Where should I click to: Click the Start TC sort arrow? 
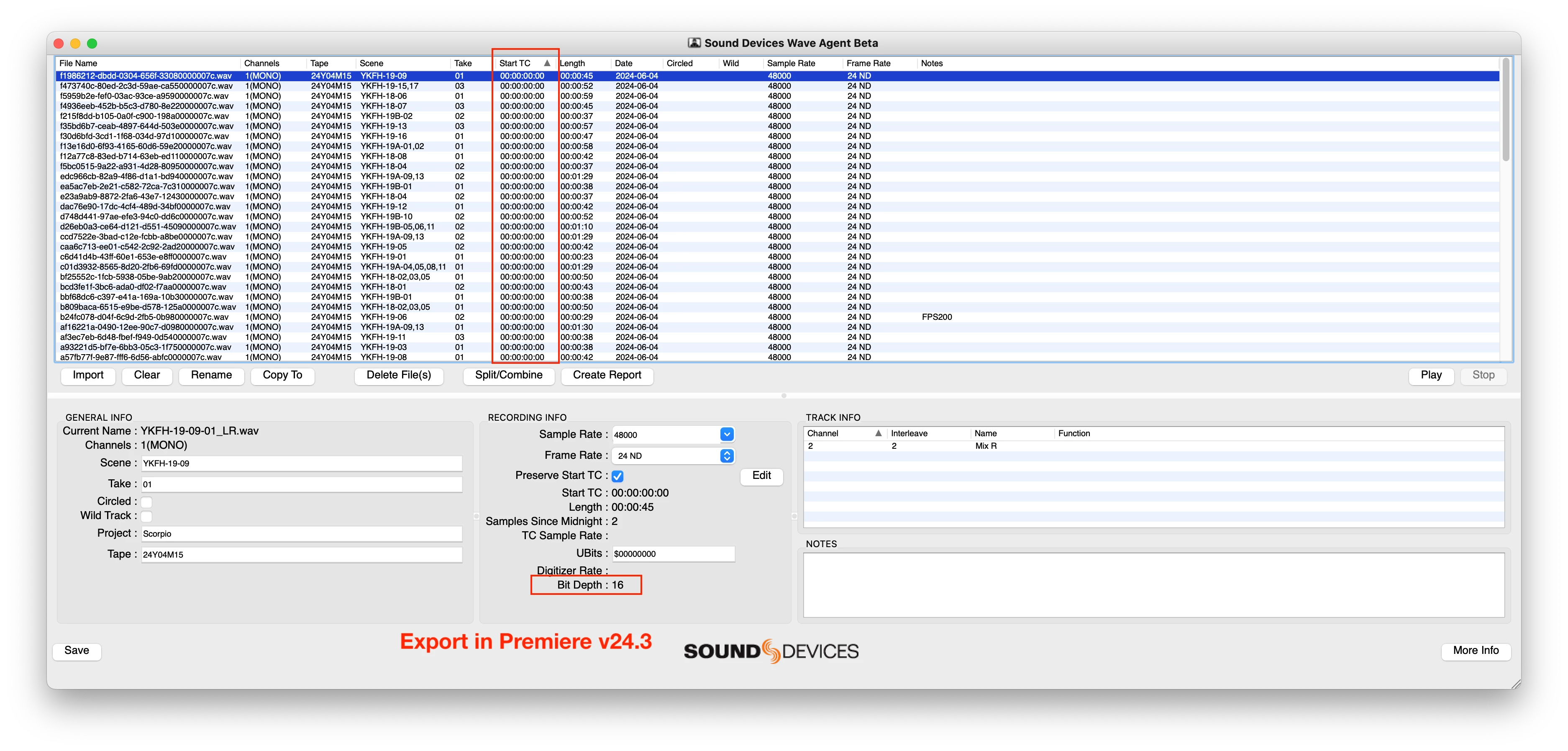tap(547, 63)
